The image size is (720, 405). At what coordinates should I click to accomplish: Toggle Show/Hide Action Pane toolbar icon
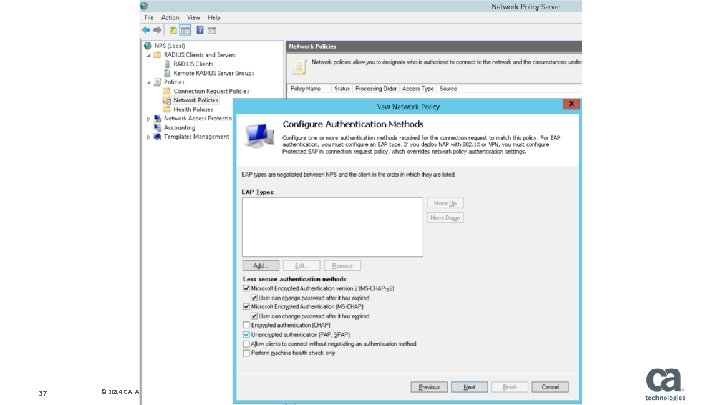coord(212,30)
